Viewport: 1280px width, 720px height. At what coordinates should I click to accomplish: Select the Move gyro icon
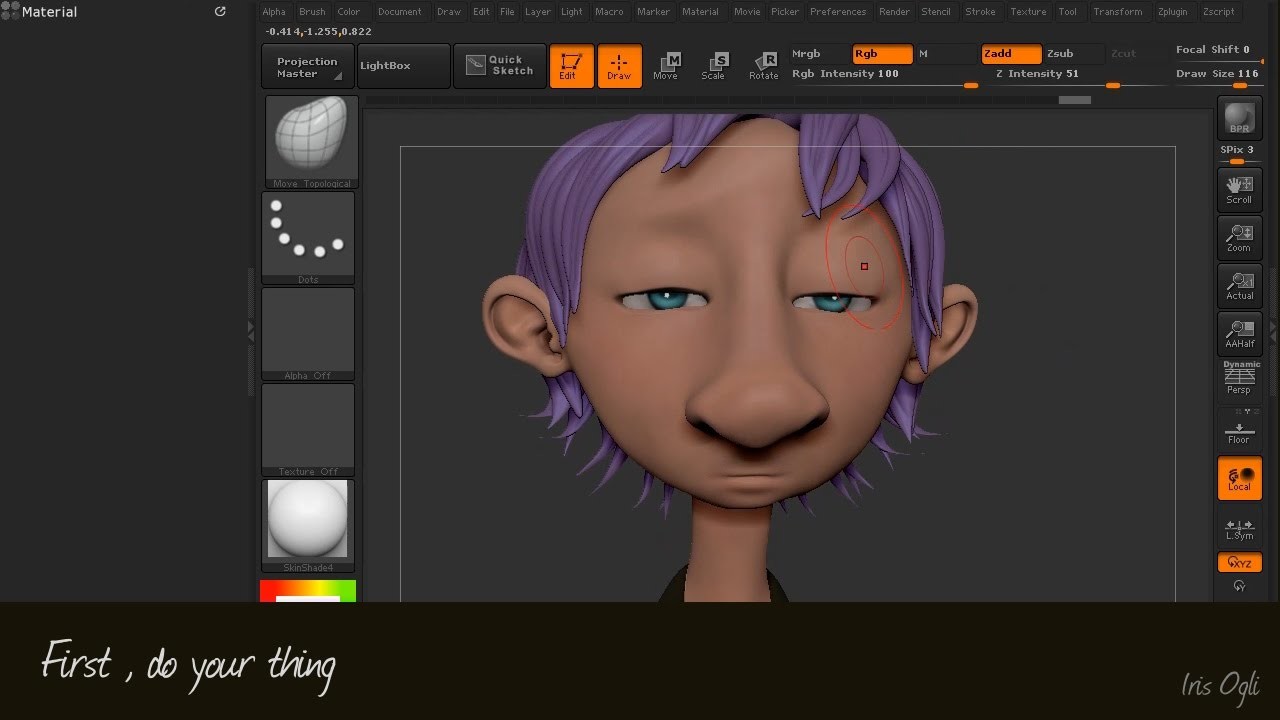667,65
